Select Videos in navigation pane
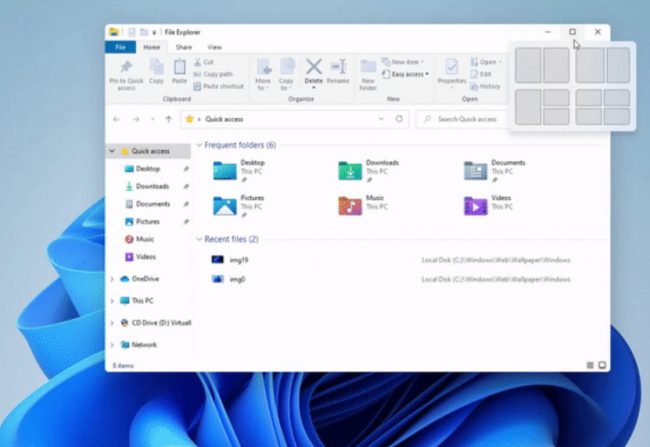 tap(146, 257)
